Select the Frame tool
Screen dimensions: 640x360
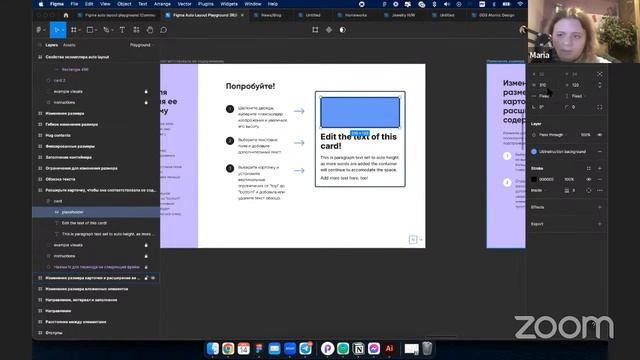(x=73, y=30)
